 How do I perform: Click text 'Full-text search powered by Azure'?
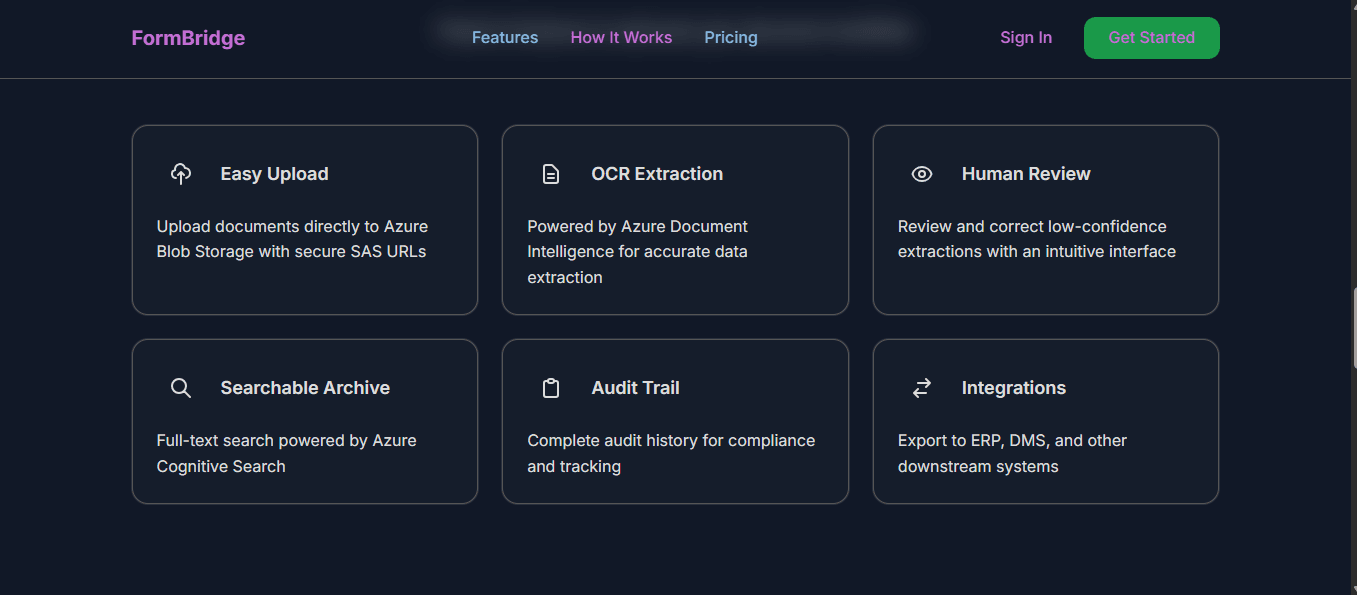287,440
